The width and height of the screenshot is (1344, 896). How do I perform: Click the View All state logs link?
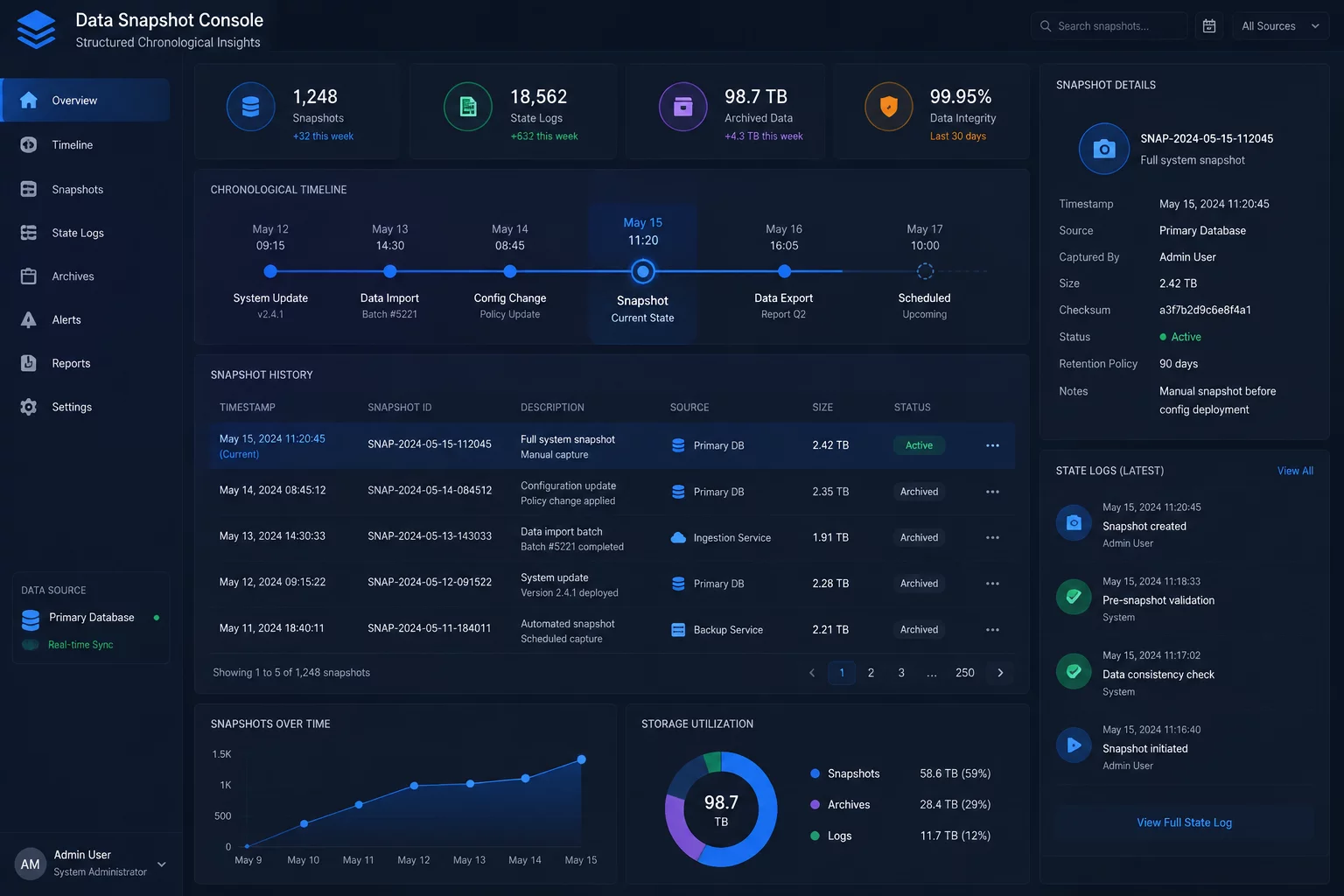click(1295, 471)
